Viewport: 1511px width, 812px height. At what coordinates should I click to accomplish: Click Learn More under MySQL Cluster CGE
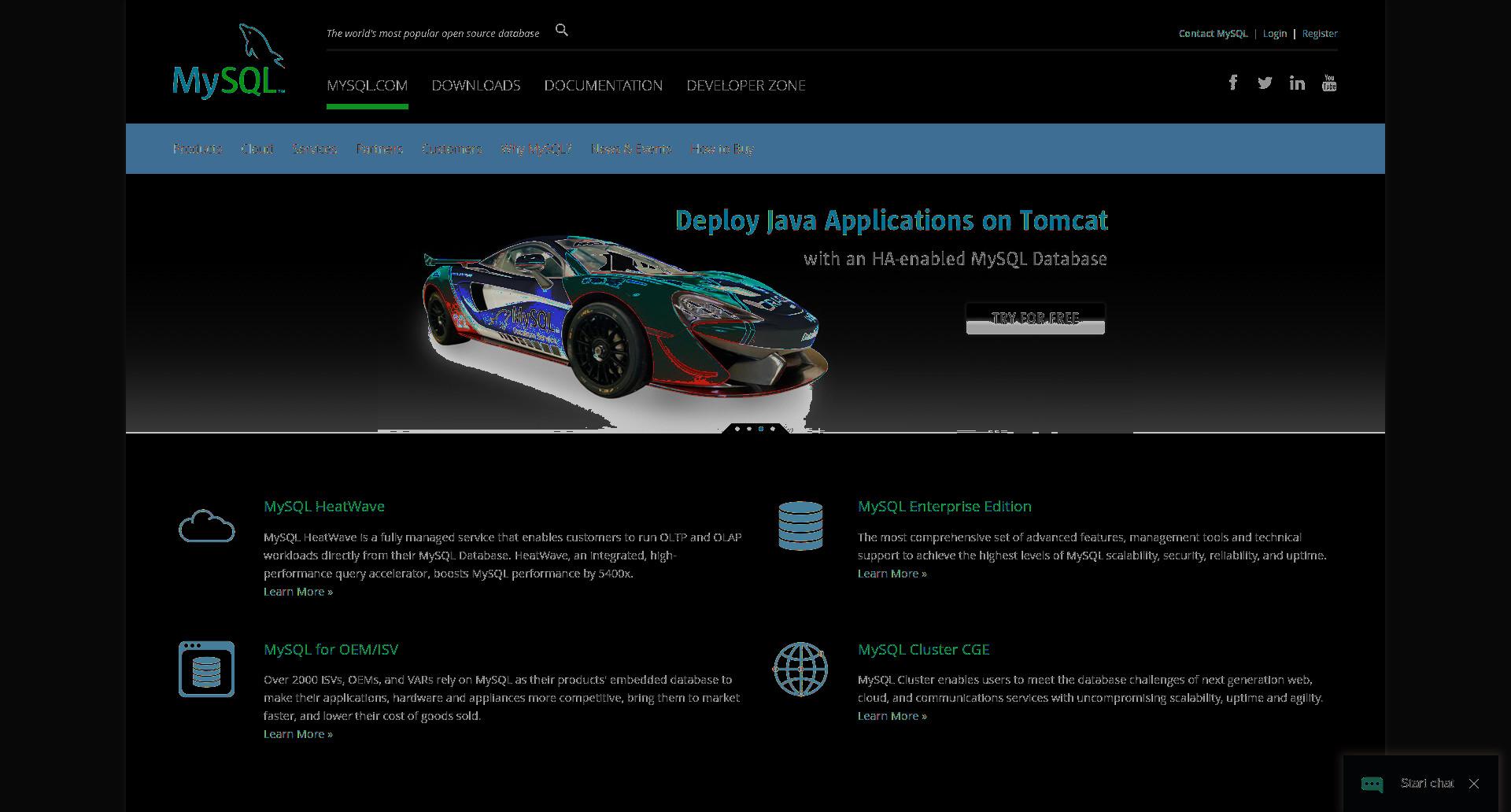pos(892,716)
